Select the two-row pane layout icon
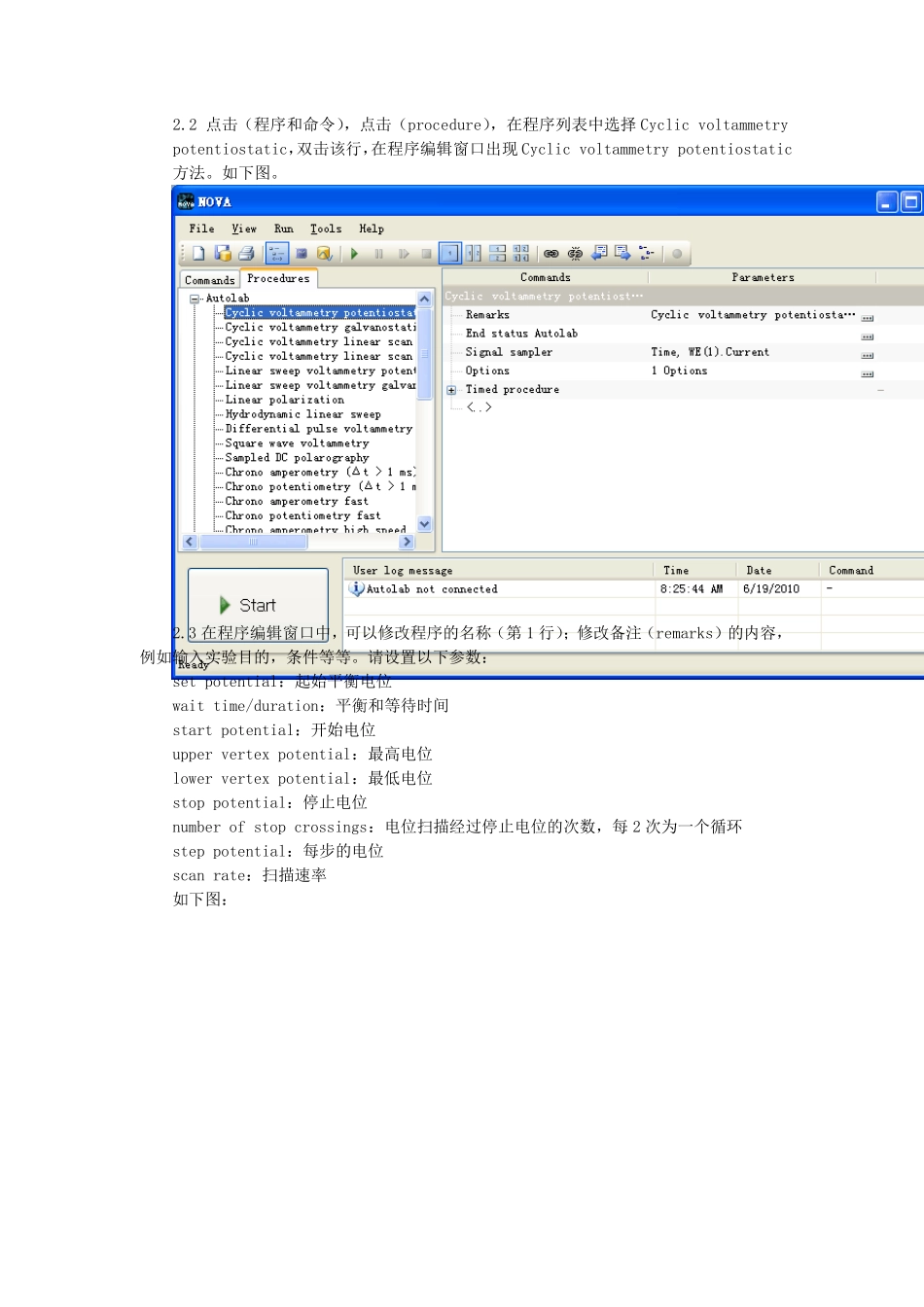Screen dimensions: 924x1307 coord(497,254)
